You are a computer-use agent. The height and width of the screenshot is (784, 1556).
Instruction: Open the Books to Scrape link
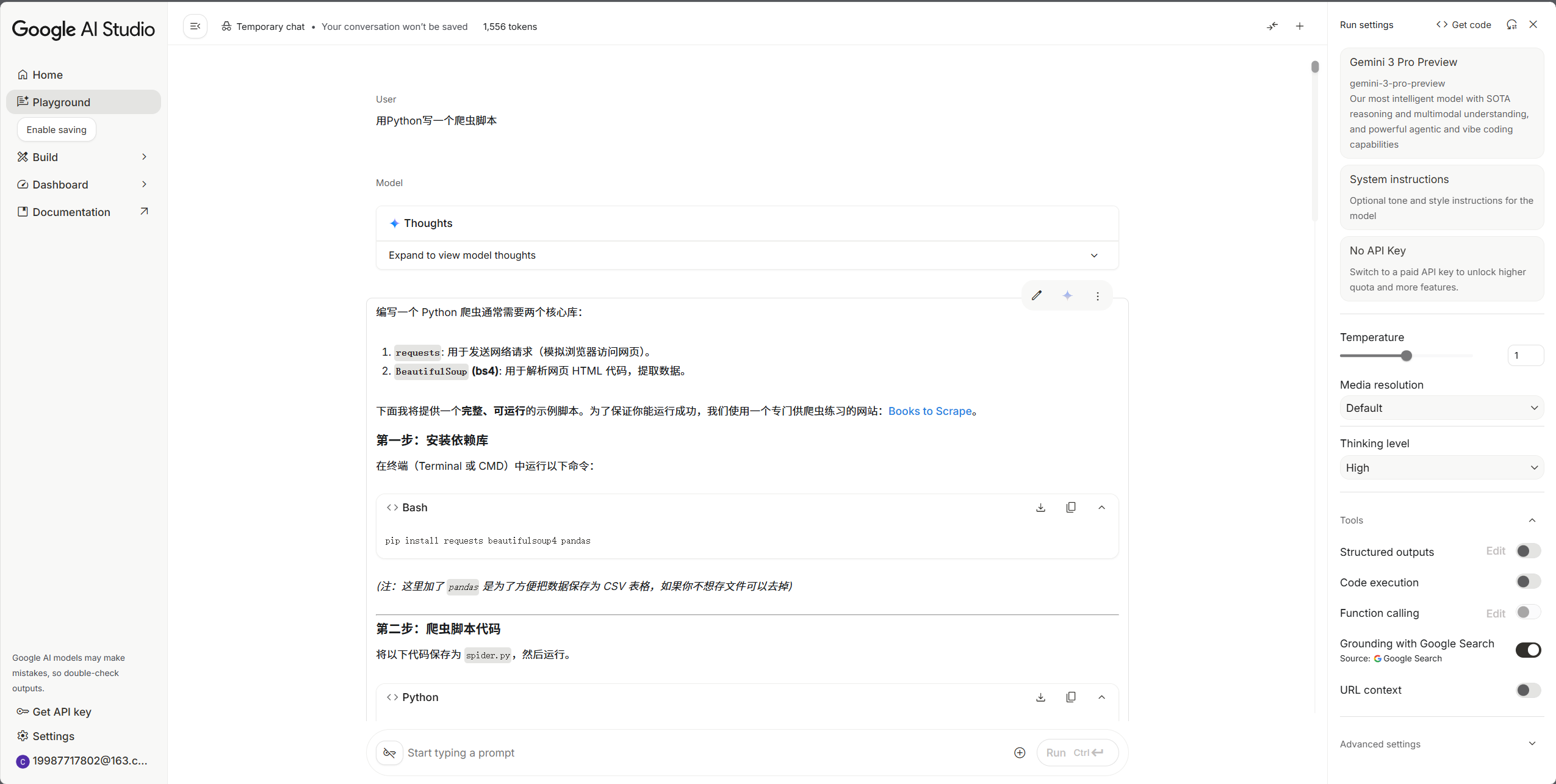930,411
